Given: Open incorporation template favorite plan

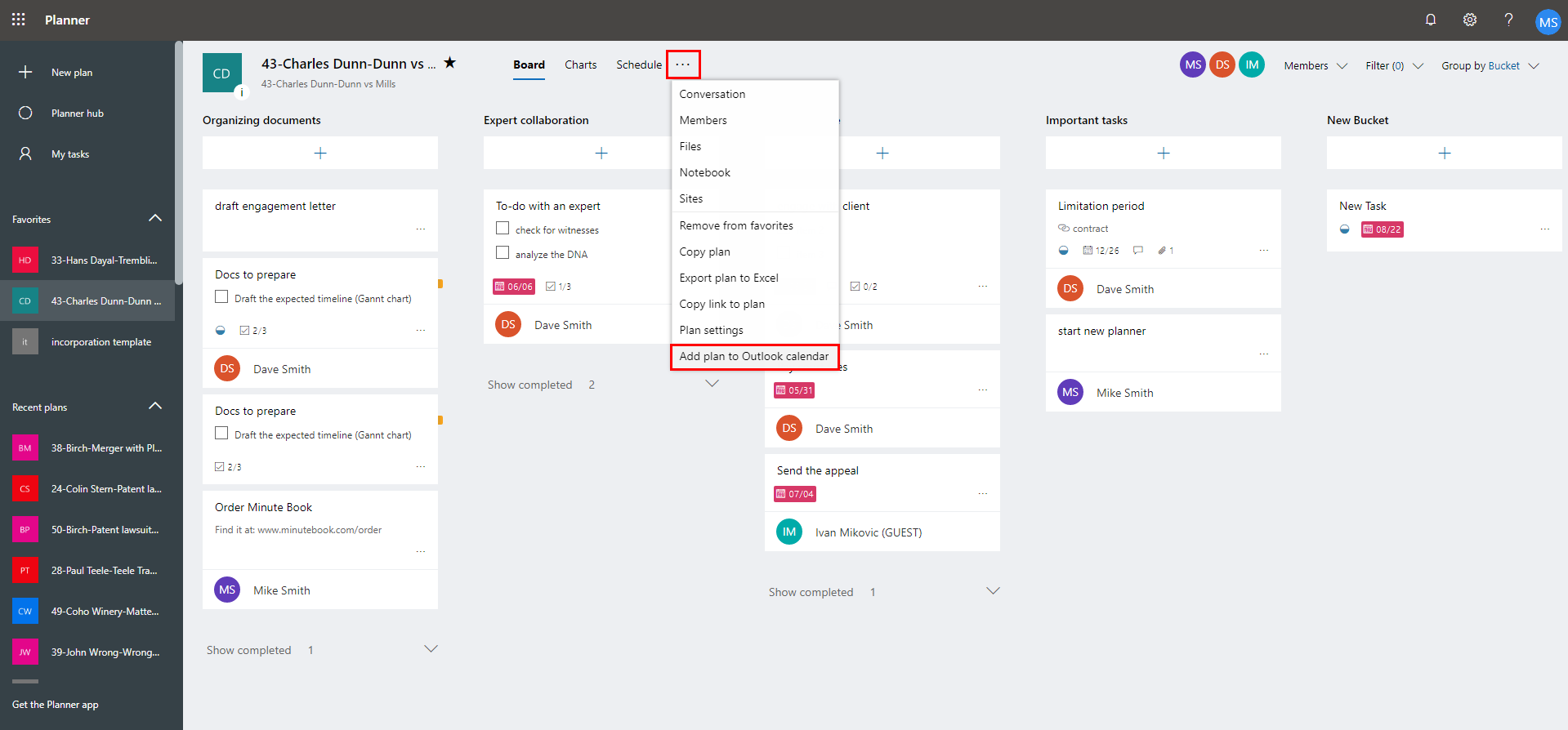Looking at the screenshot, I should click(x=87, y=342).
